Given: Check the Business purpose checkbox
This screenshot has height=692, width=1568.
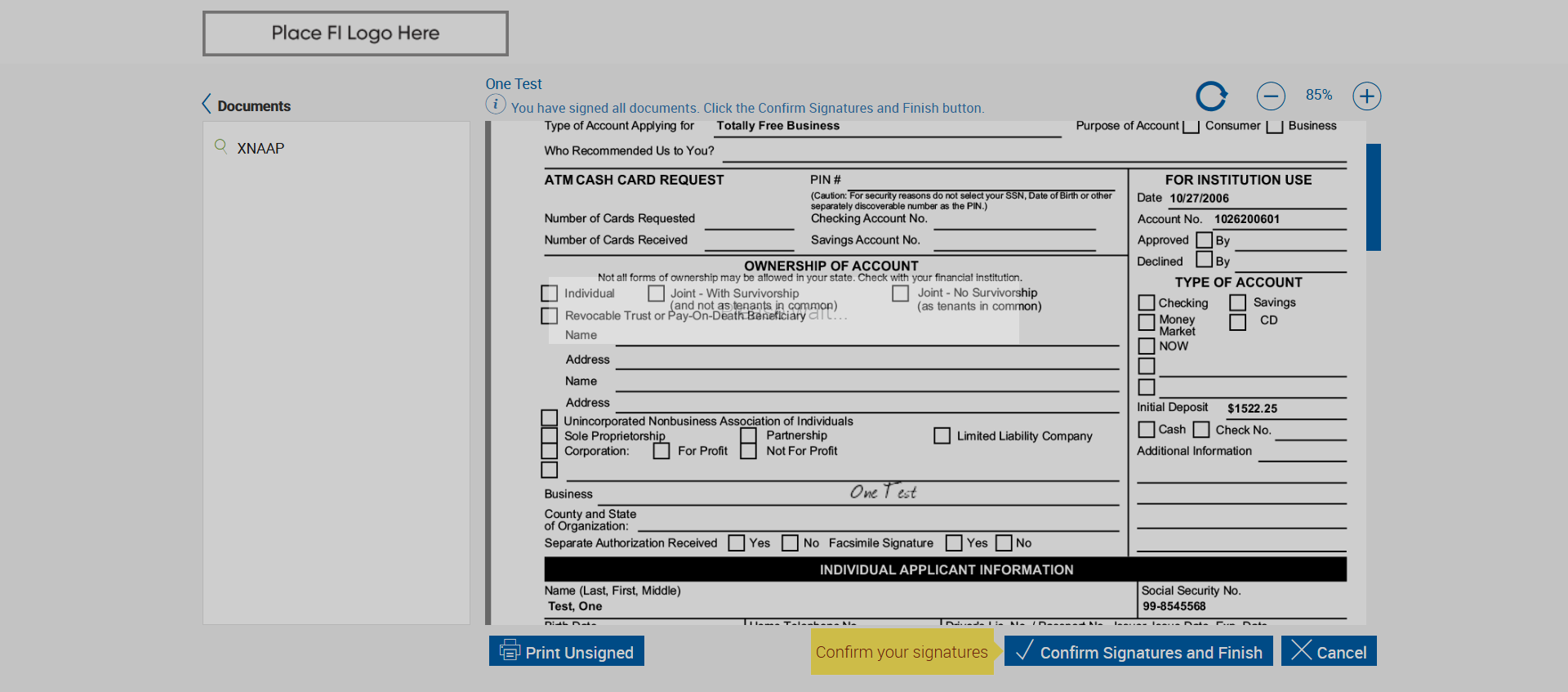Looking at the screenshot, I should click(1275, 126).
